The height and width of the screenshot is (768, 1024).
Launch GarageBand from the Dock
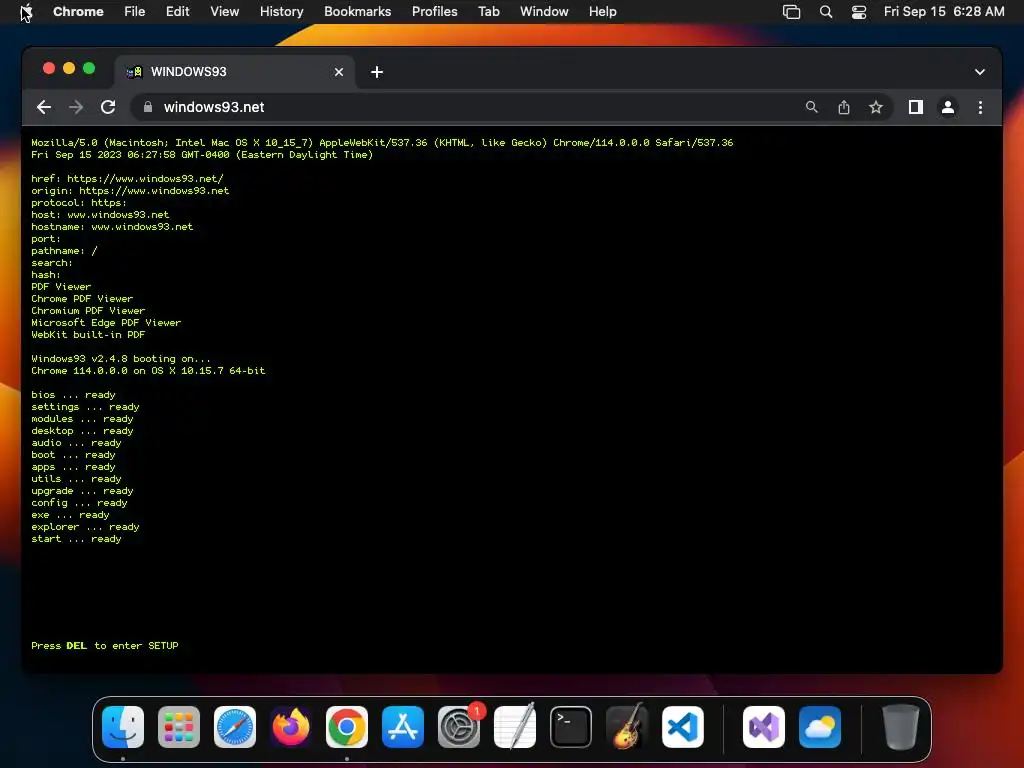click(x=627, y=727)
